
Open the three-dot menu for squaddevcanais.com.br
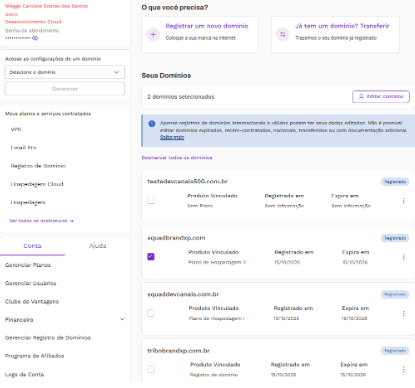(x=403, y=313)
